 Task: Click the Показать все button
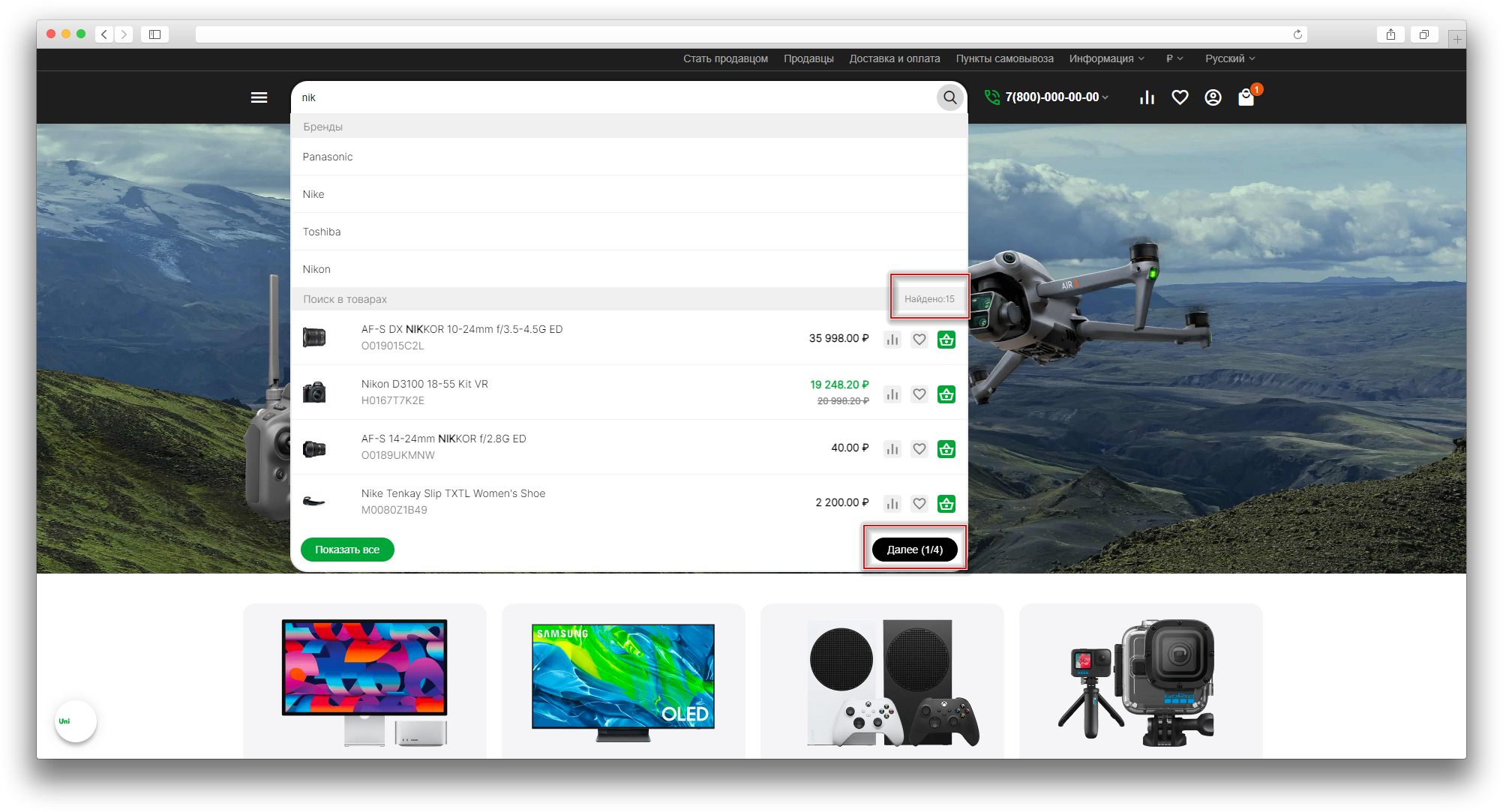click(347, 550)
